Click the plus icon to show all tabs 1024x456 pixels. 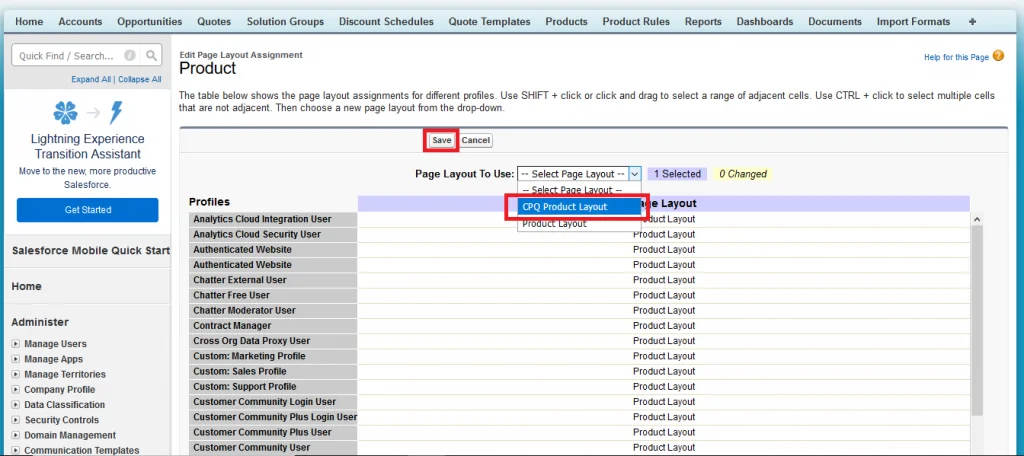[x=972, y=21]
